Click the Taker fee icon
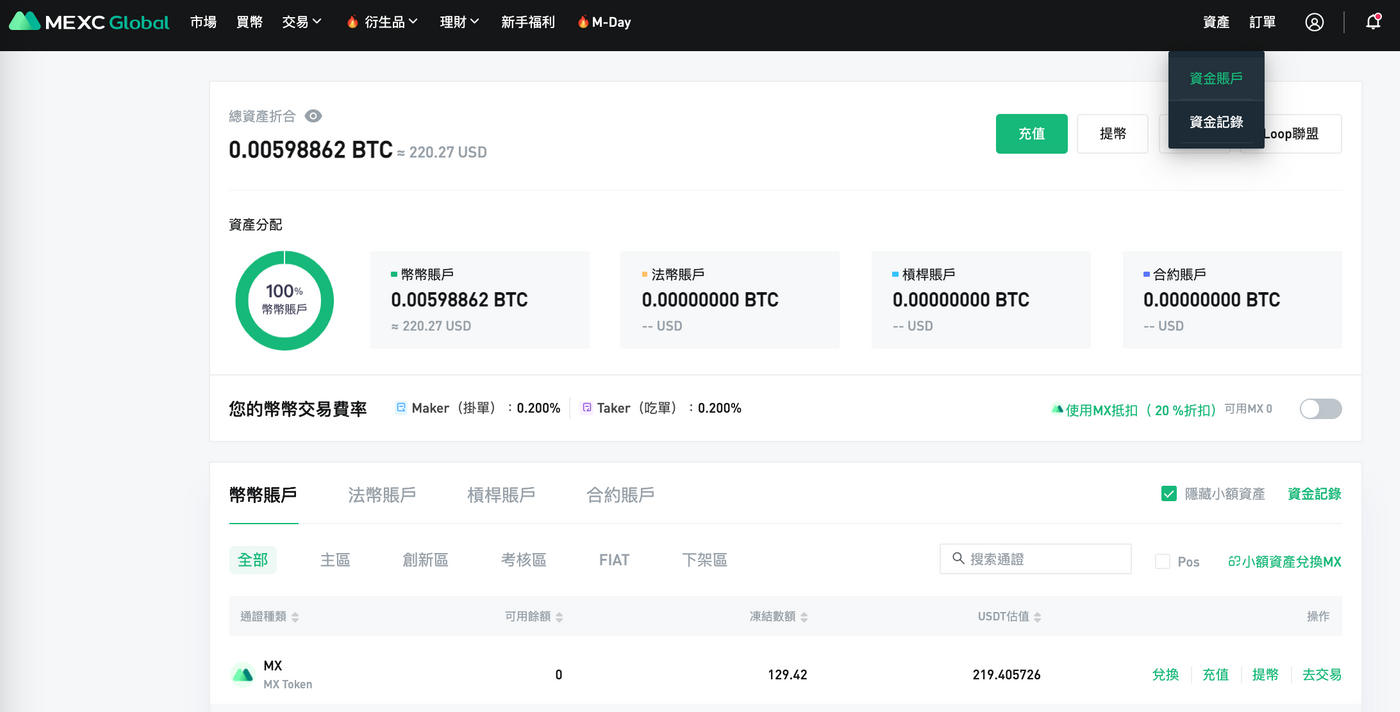 tap(587, 408)
